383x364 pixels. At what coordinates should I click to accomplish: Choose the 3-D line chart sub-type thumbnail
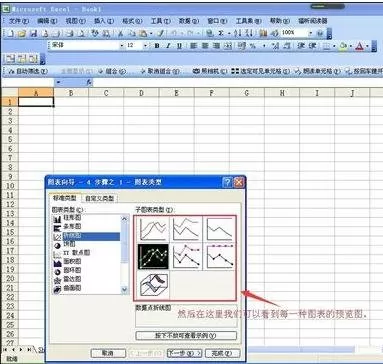coord(153,284)
